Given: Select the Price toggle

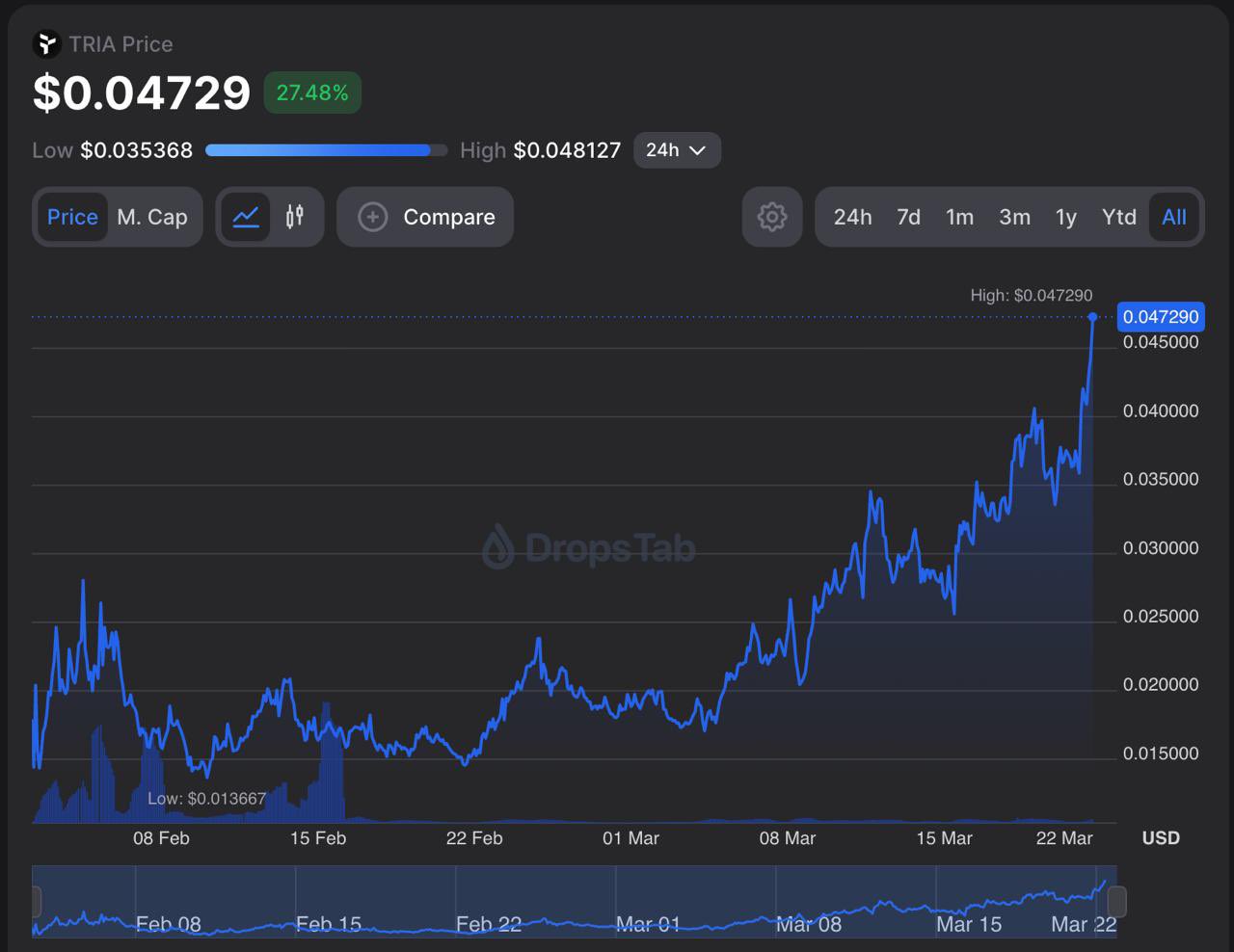Looking at the screenshot, I should tap(72, 217).
